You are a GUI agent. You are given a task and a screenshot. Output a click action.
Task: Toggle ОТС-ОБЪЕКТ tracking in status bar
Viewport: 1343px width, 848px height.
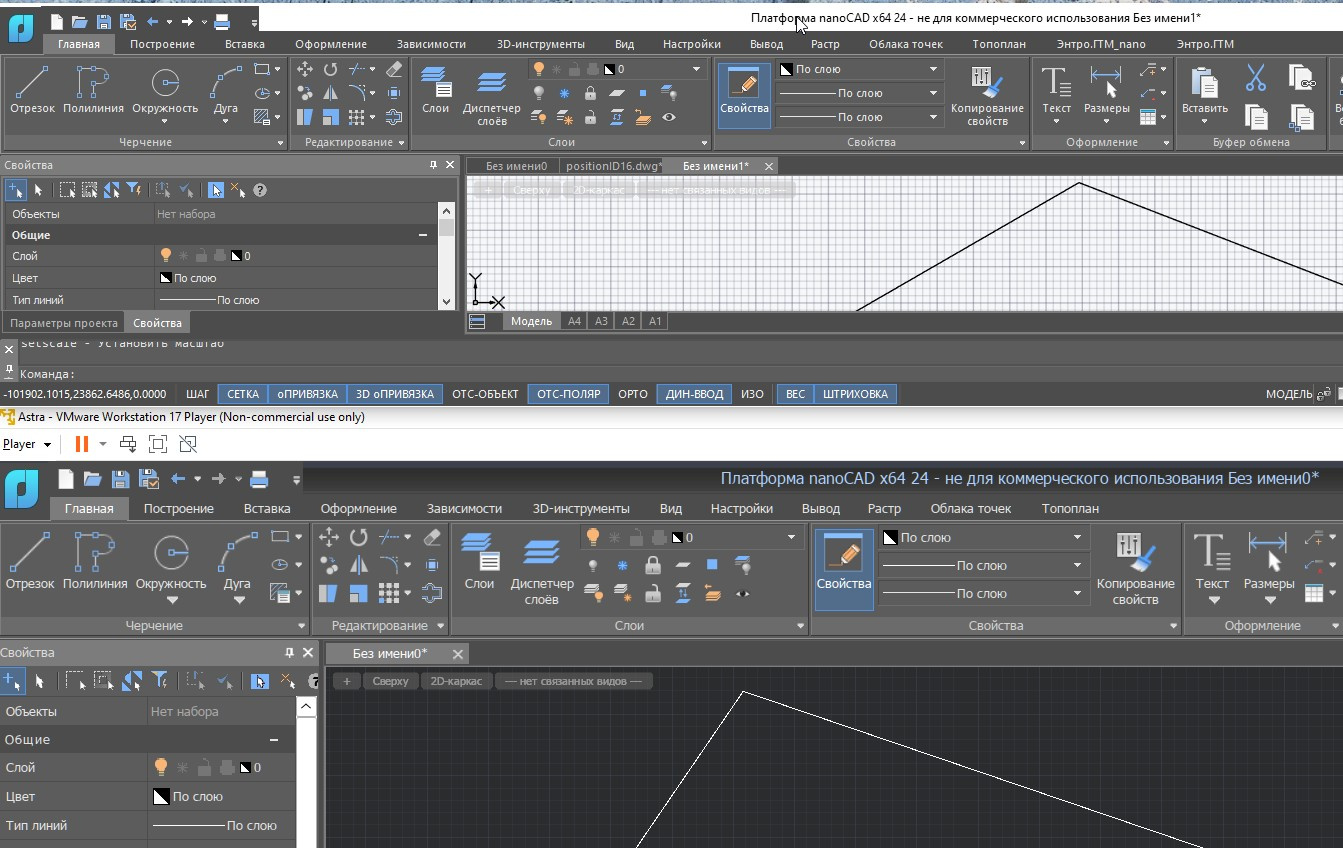click(485, 394)
